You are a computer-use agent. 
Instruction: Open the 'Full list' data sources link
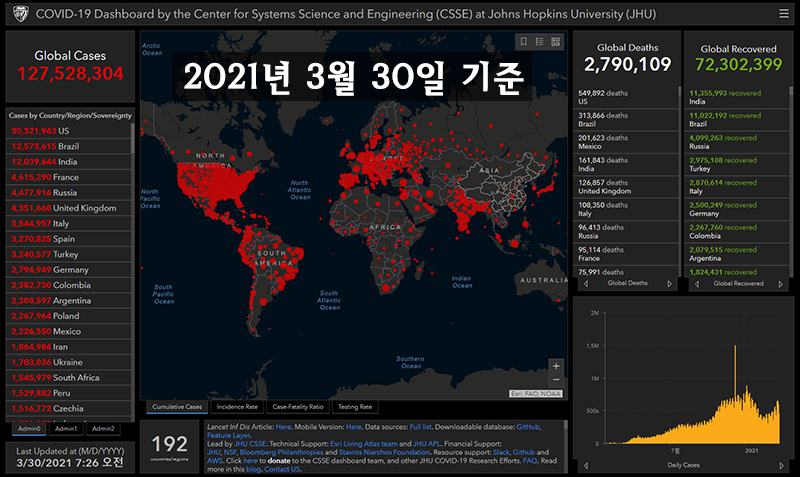point(420,427)
